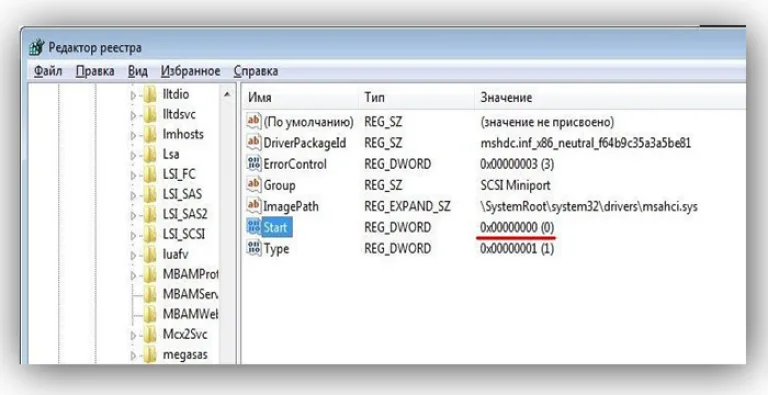The height and width of the screenshot is (395, 768).
Task: Expand the lltdio tree node
Action: tap(133, 95)
